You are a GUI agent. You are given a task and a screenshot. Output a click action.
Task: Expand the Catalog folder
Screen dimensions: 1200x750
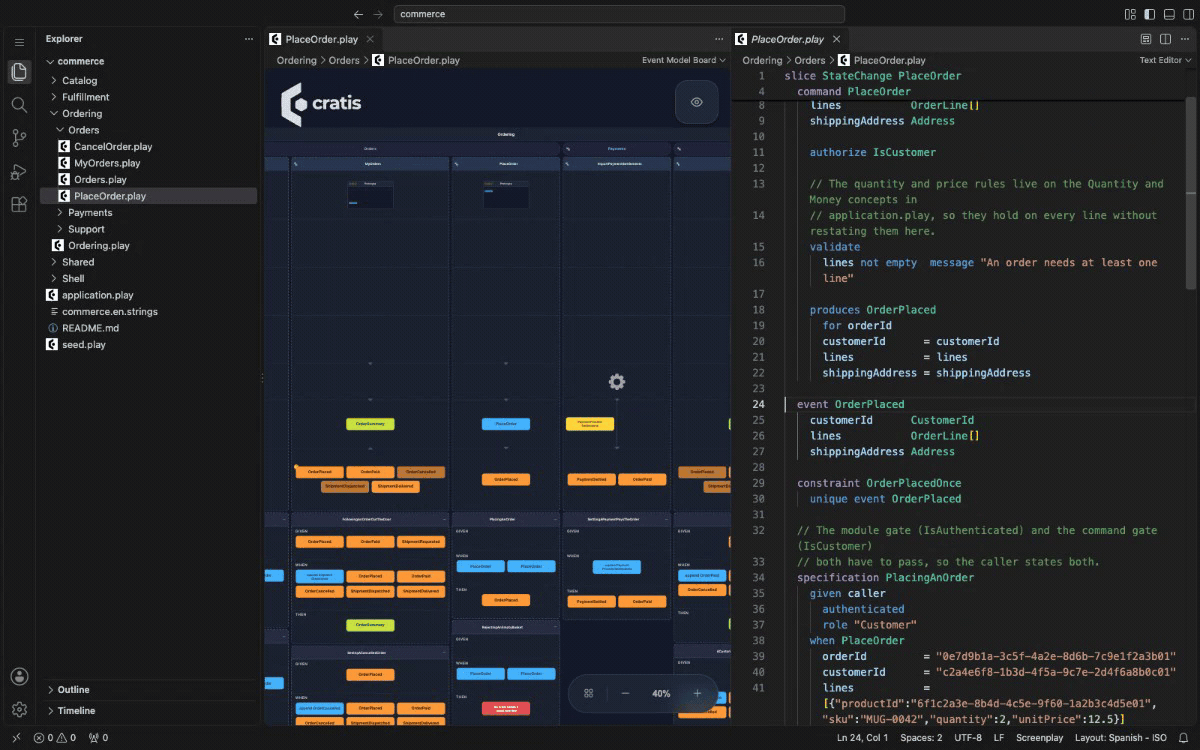click(x=148, y=80)
